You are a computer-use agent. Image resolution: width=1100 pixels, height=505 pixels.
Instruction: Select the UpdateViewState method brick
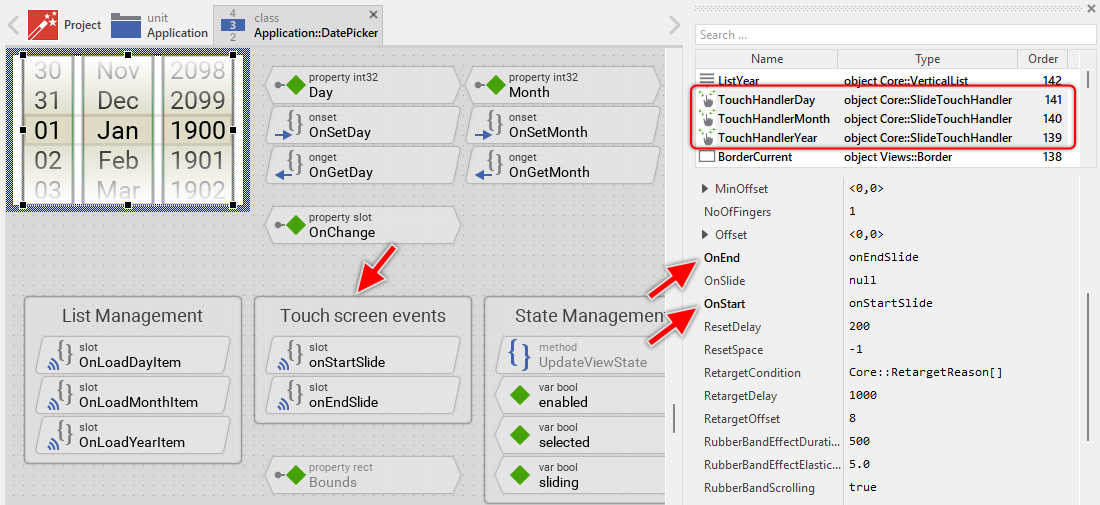(x=577, y=355)
